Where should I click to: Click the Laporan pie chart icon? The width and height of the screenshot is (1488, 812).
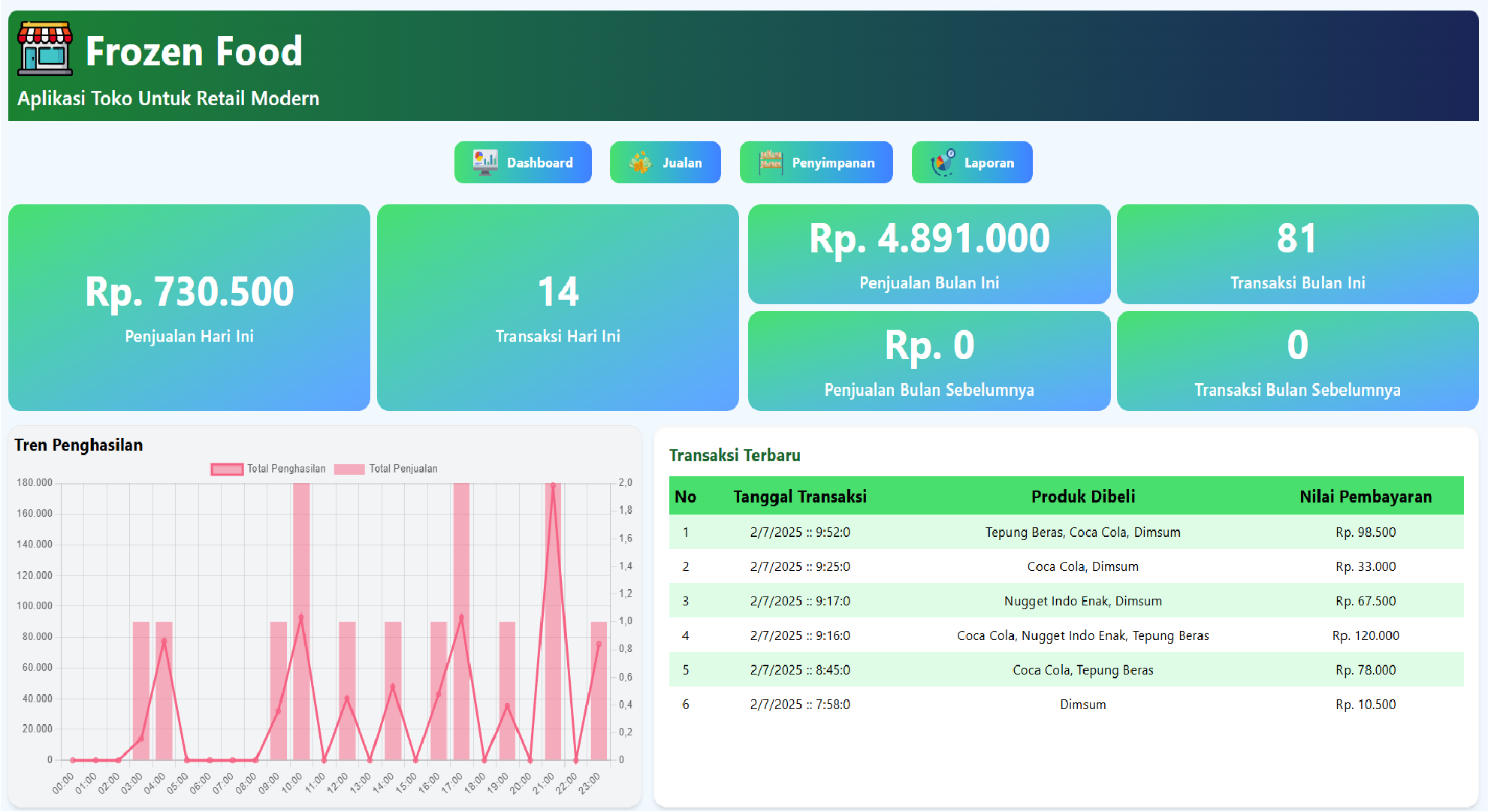coord(943,162)
